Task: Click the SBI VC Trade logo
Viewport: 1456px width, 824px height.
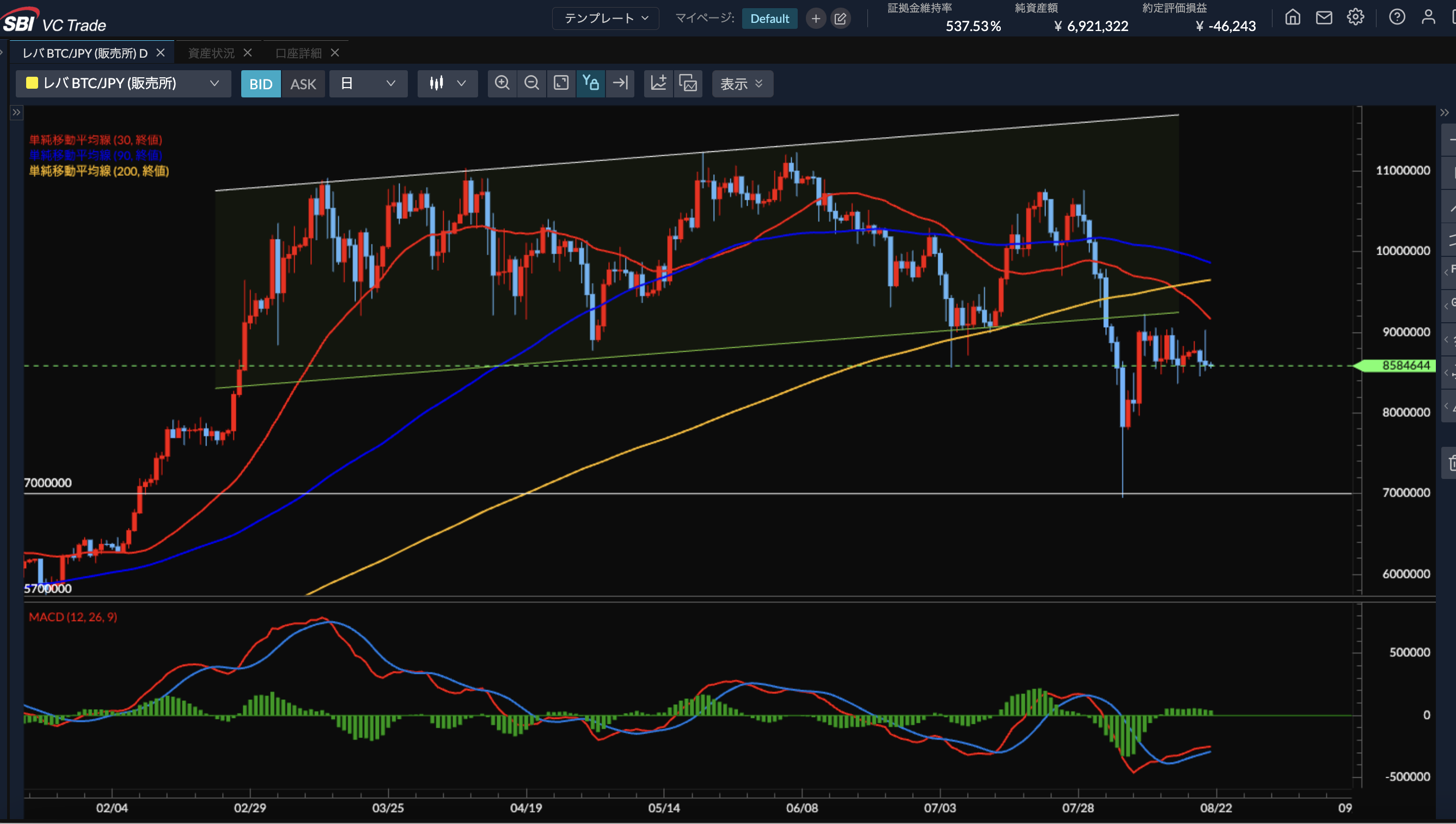Action: tap(54, 20)
